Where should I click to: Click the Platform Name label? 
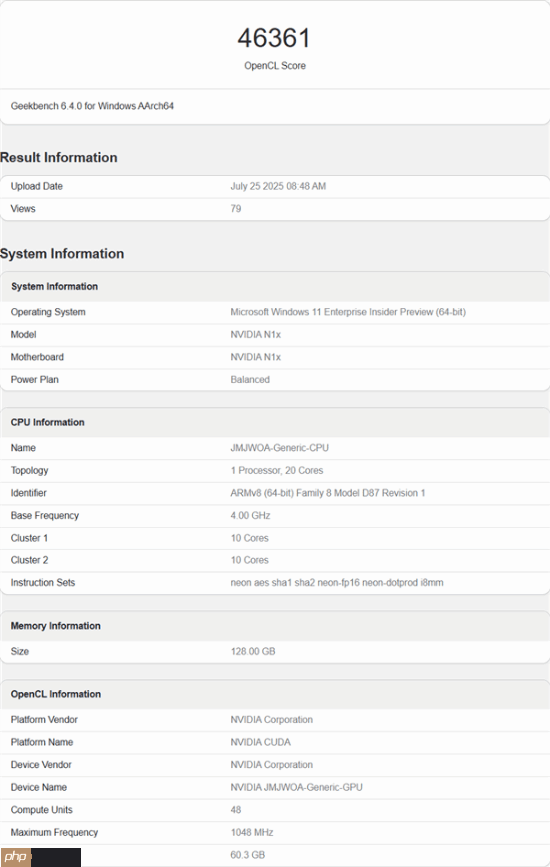click(x=42, y=742)
